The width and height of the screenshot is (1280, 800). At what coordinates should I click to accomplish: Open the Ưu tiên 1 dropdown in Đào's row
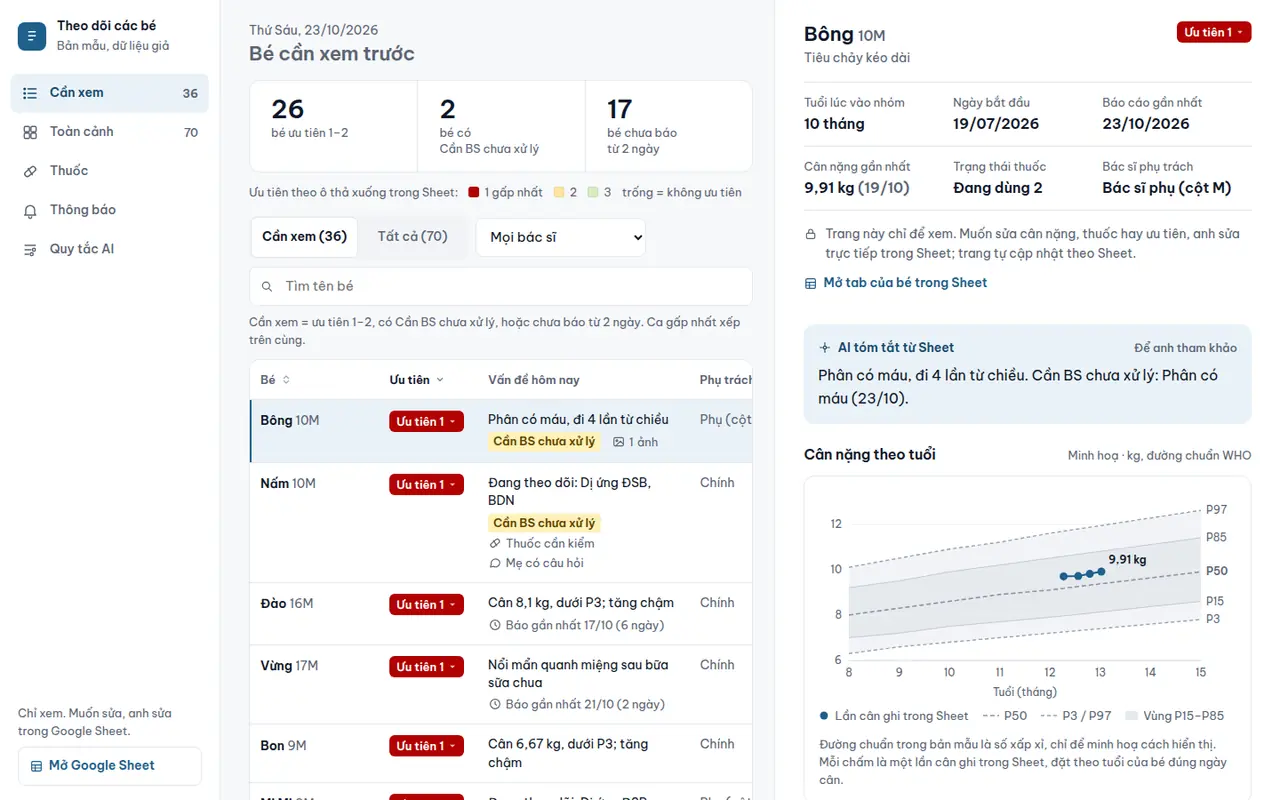426,605
